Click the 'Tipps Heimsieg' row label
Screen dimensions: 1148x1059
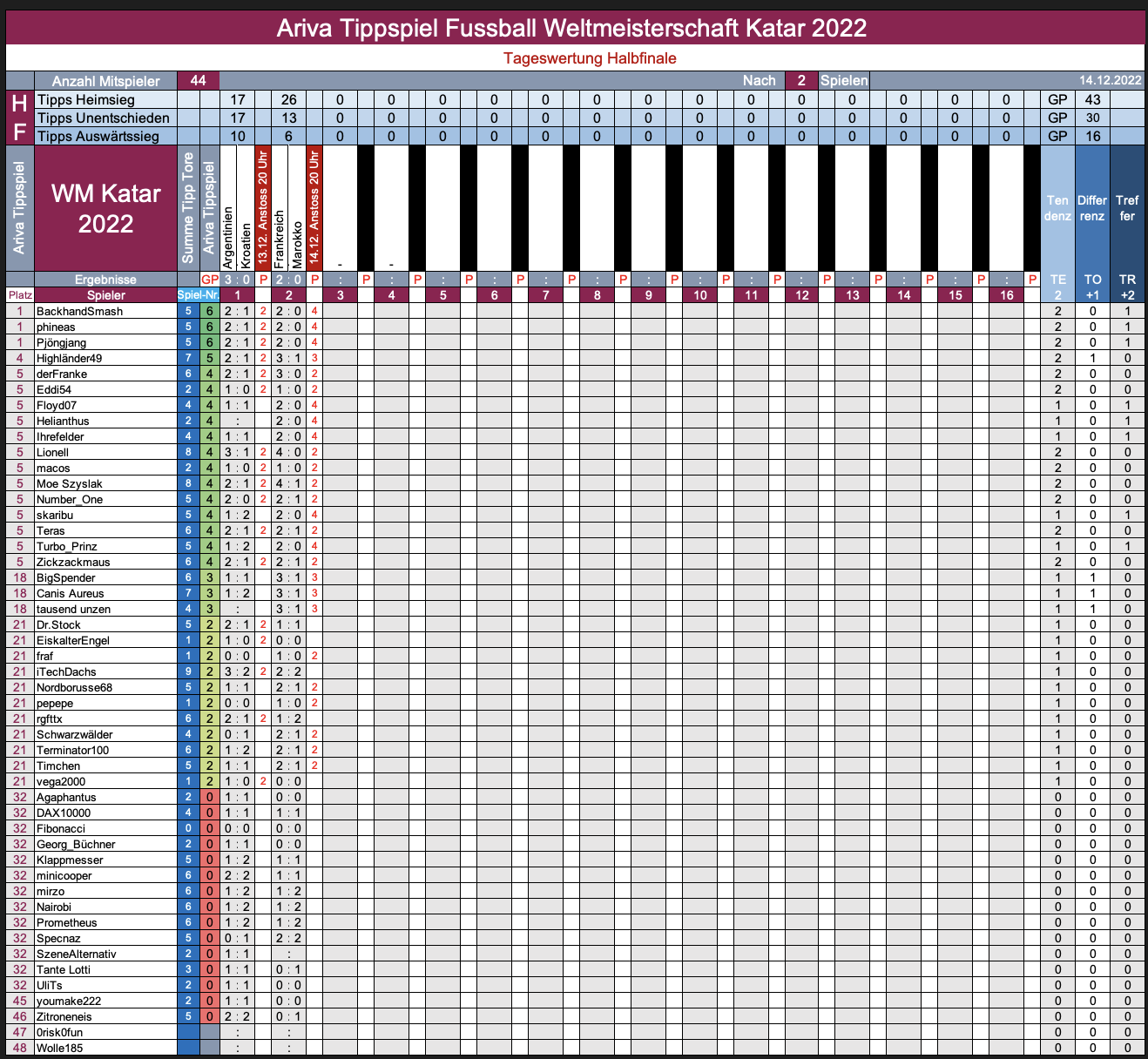[x=86, y=100]
